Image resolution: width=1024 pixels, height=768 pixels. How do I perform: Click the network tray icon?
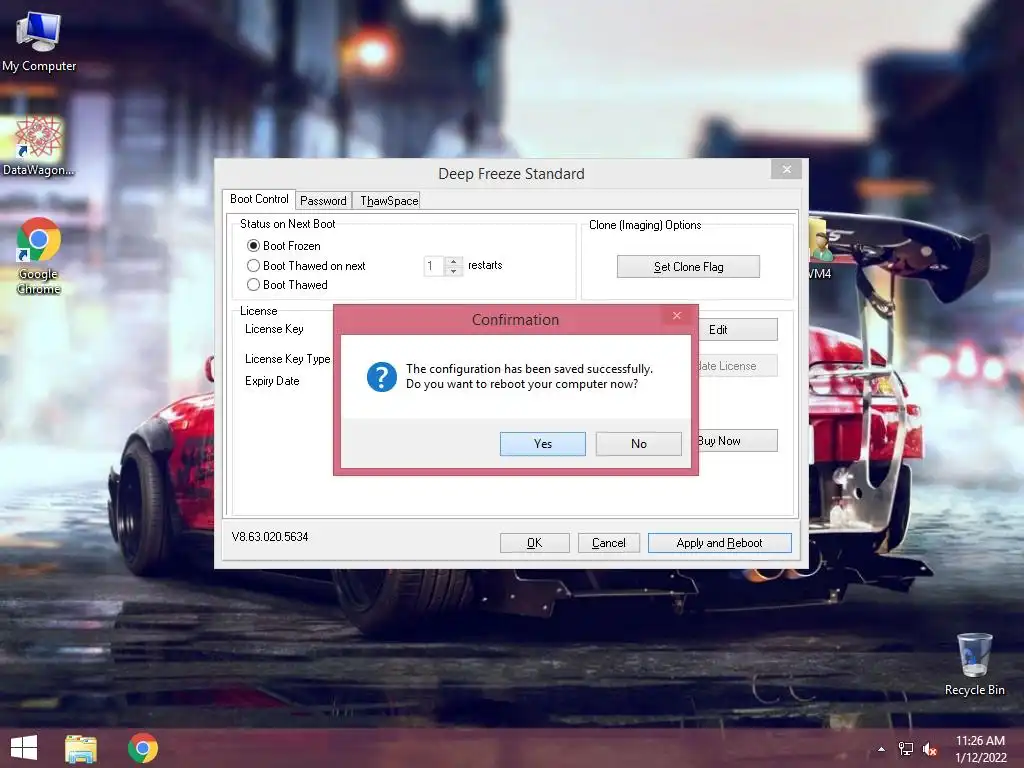click(x=906, y=749)
